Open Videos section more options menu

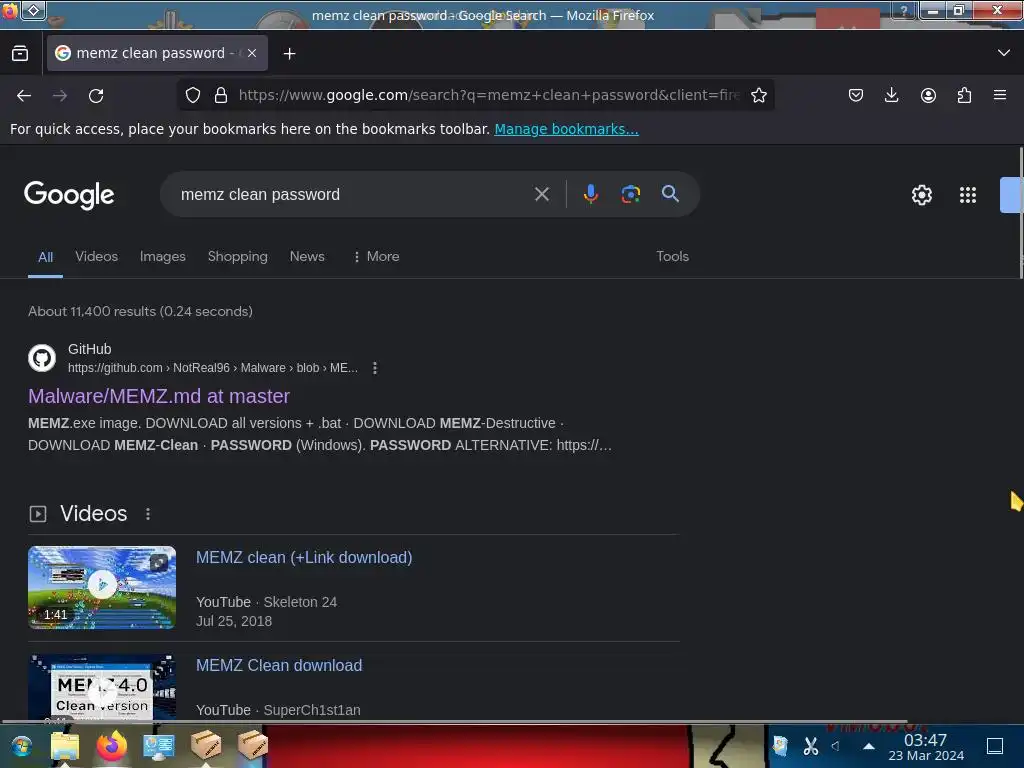148,514
